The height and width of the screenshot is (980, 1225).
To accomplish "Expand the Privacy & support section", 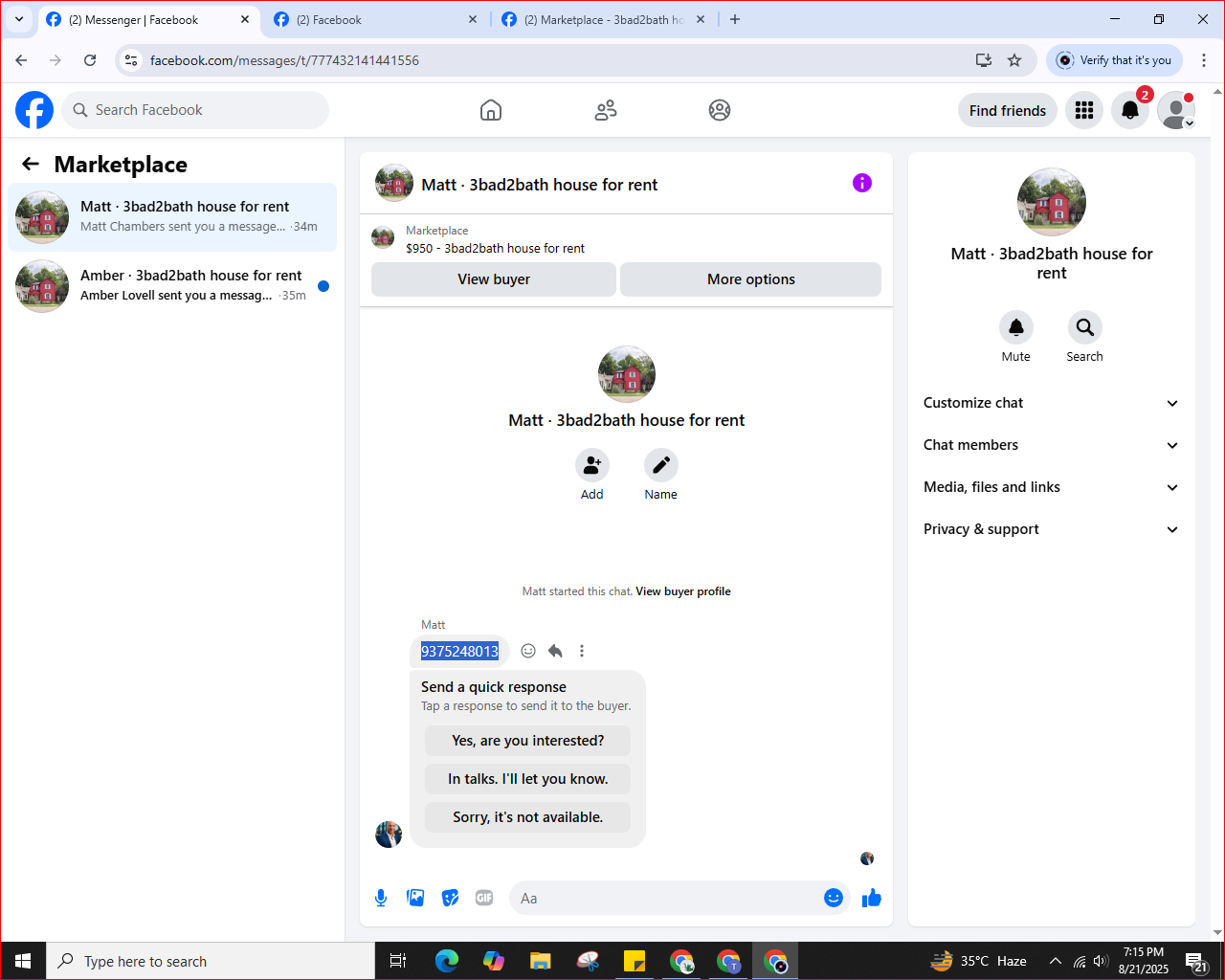I will (x=1052, y=529).
